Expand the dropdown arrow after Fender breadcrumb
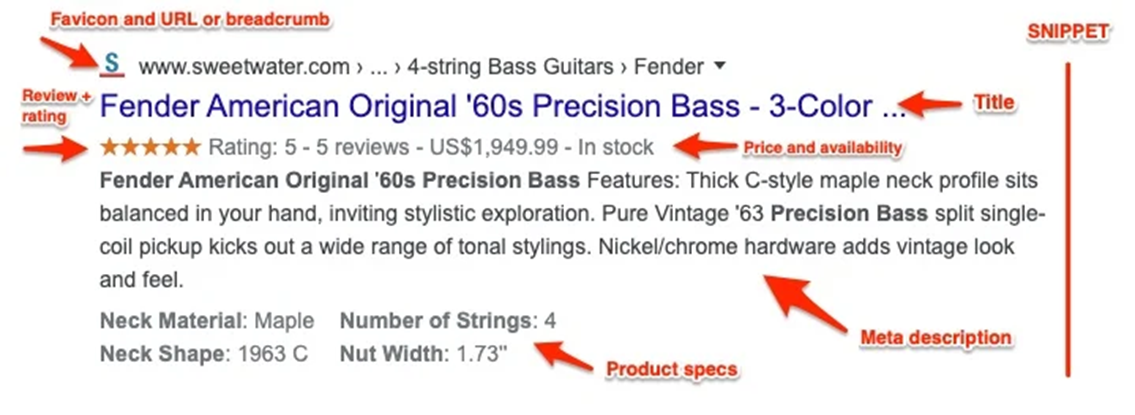This screenshot has height=415, width=1135. [x=720, y=67]
